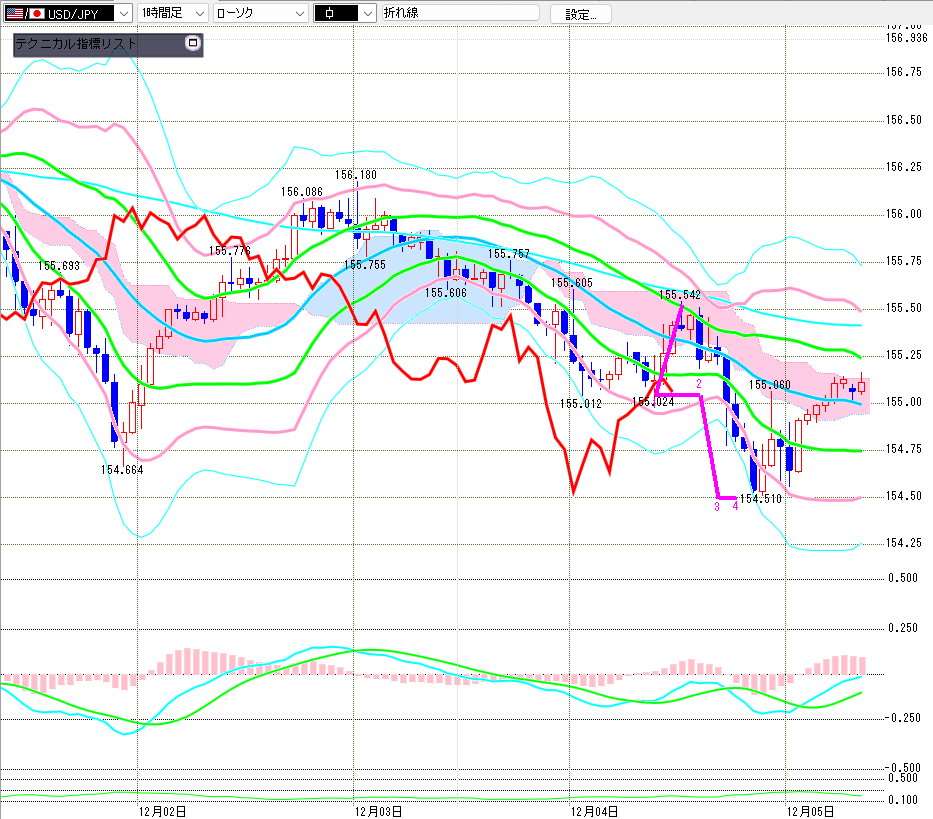Click the 12月04日 date marker
Screen dimensions: 933x819
(x=595, y=811)
